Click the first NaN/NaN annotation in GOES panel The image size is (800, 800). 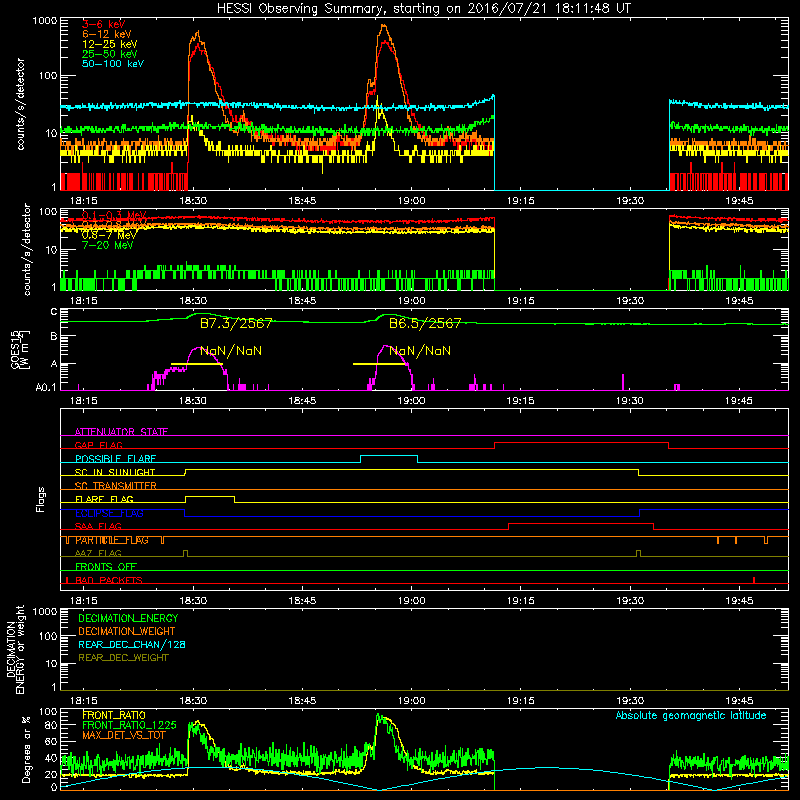[x=231, y=351]
